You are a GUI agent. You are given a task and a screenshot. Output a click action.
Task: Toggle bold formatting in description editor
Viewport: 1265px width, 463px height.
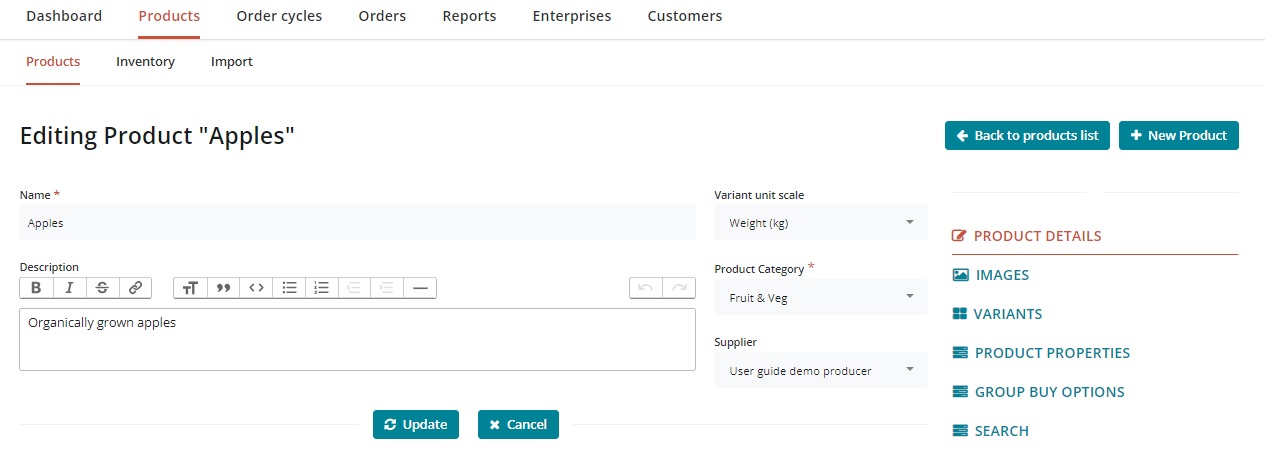tap(36, 288)
